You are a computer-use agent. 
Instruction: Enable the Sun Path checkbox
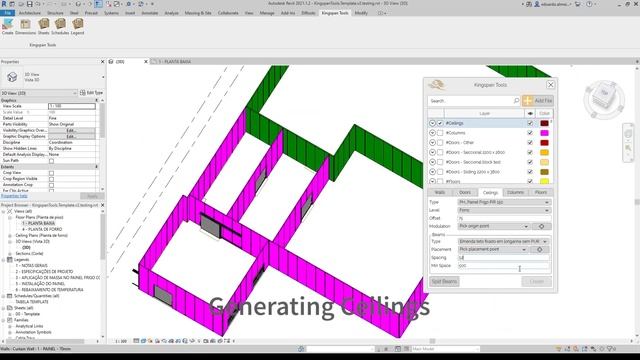[x=51, y=161]
